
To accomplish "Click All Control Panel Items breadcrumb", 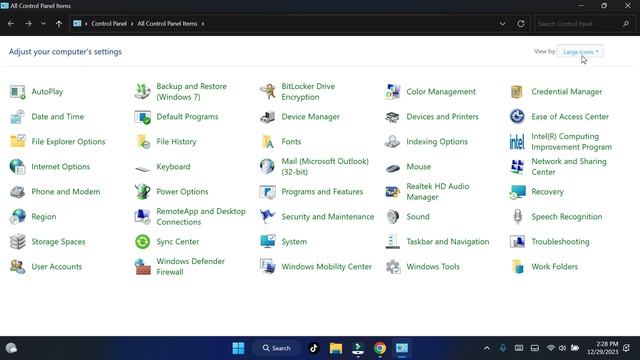I will click(x=167, y=24).
